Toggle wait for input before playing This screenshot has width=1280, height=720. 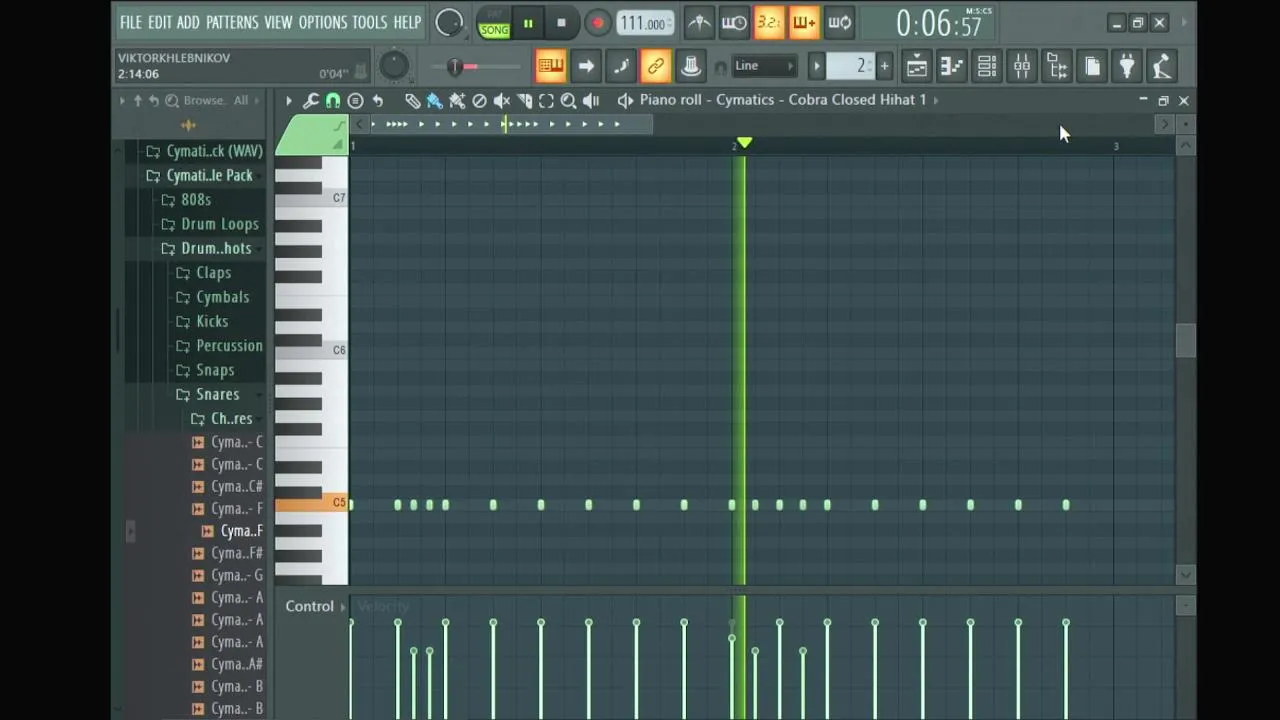[x=734, y=23]
